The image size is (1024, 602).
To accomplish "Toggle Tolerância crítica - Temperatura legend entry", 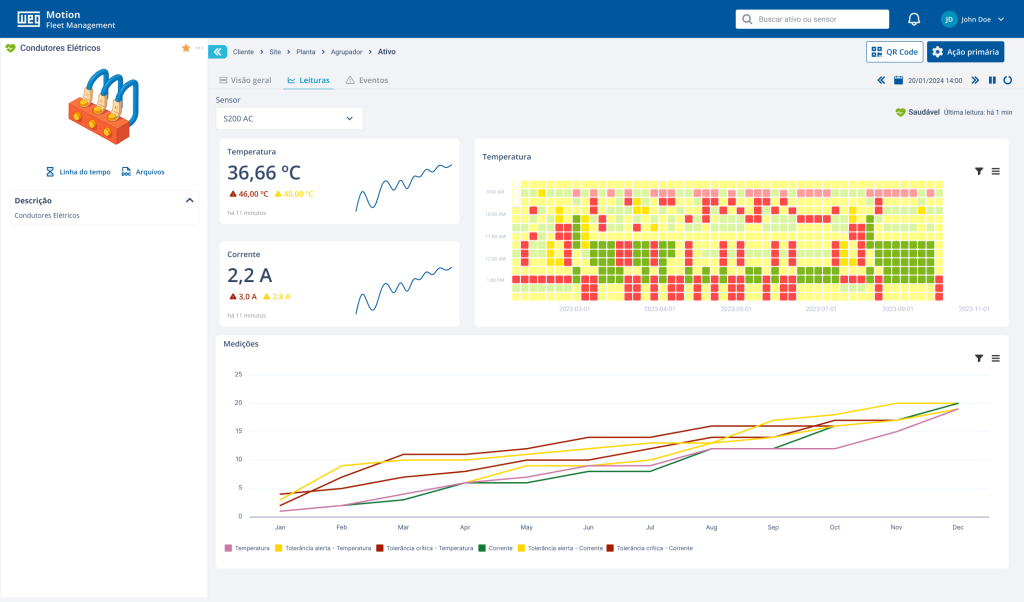I will (424, 548).
